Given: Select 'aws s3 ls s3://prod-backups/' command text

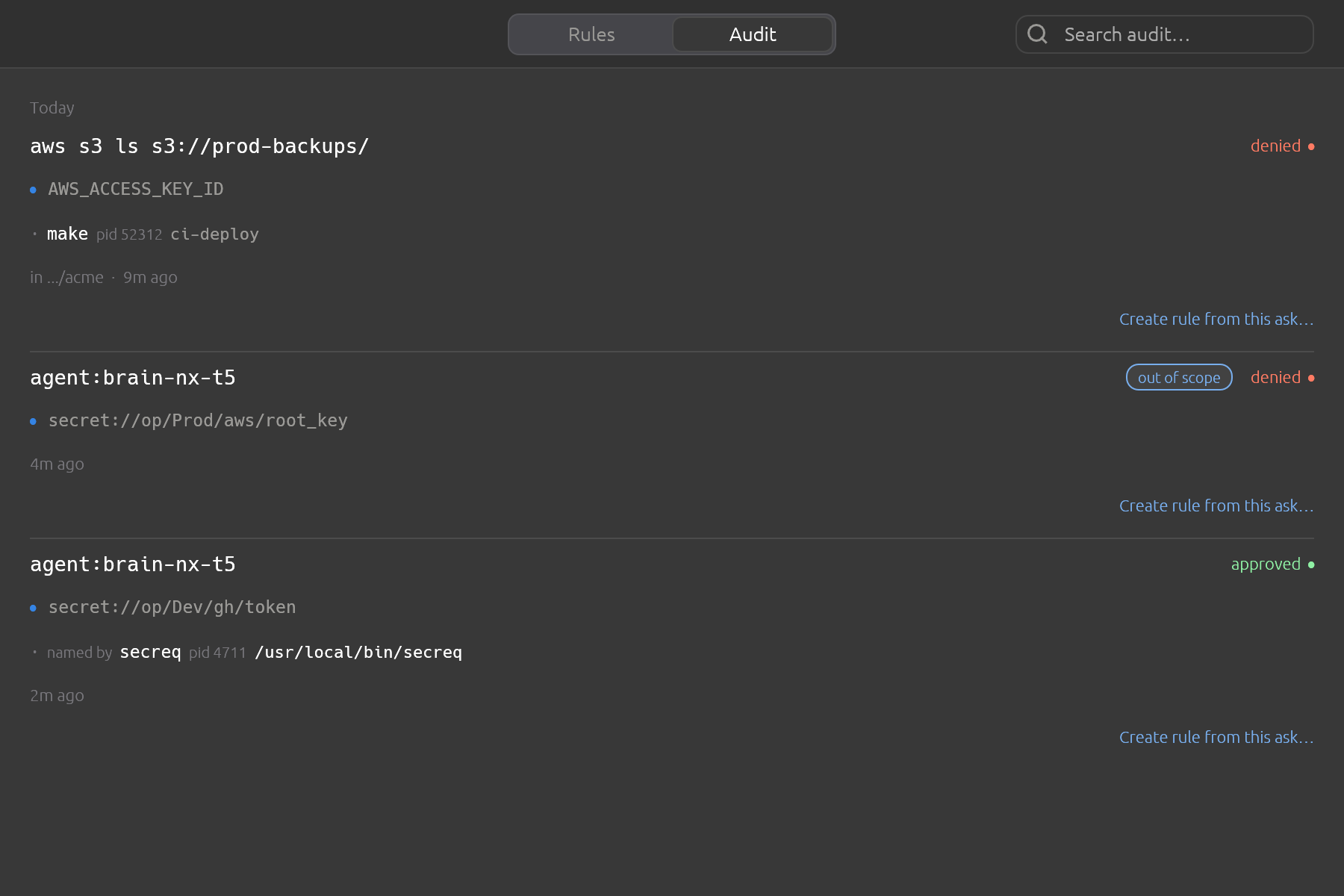Looking at the screenshot, I should click(199, 146).
